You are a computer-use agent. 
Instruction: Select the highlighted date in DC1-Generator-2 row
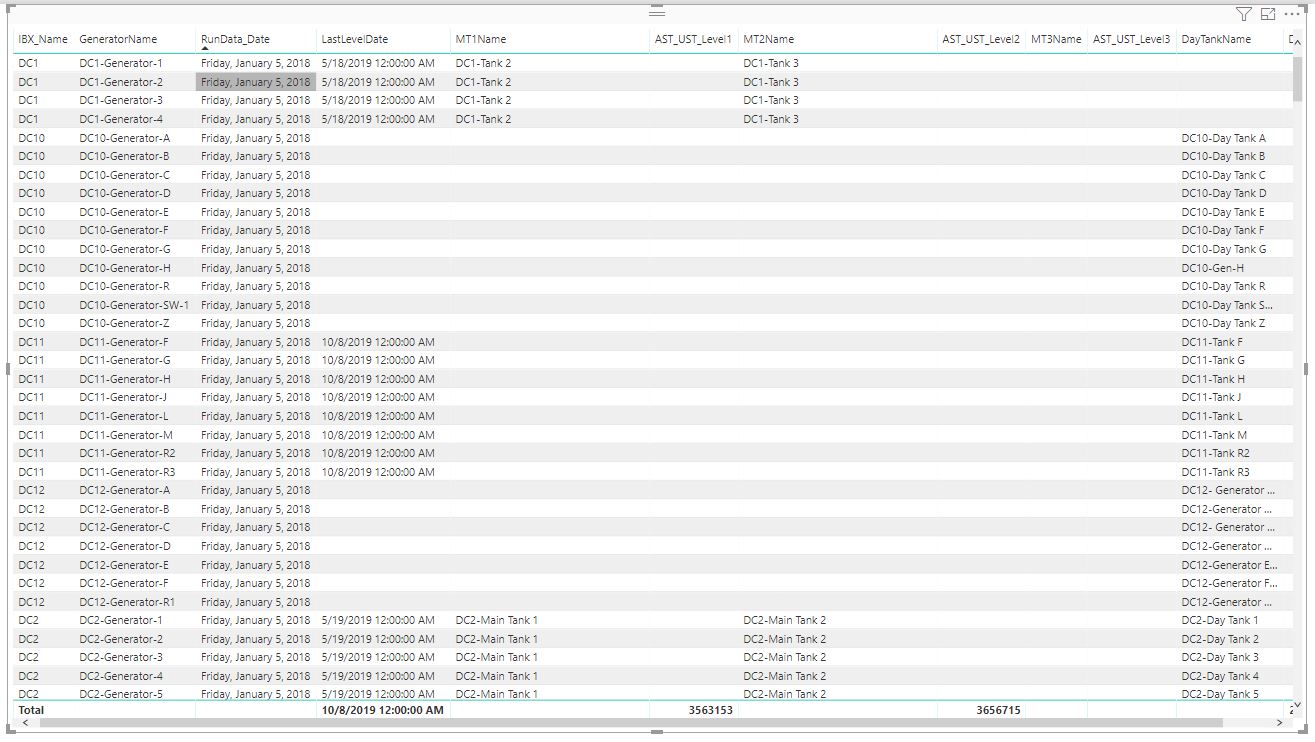point(255,82)
